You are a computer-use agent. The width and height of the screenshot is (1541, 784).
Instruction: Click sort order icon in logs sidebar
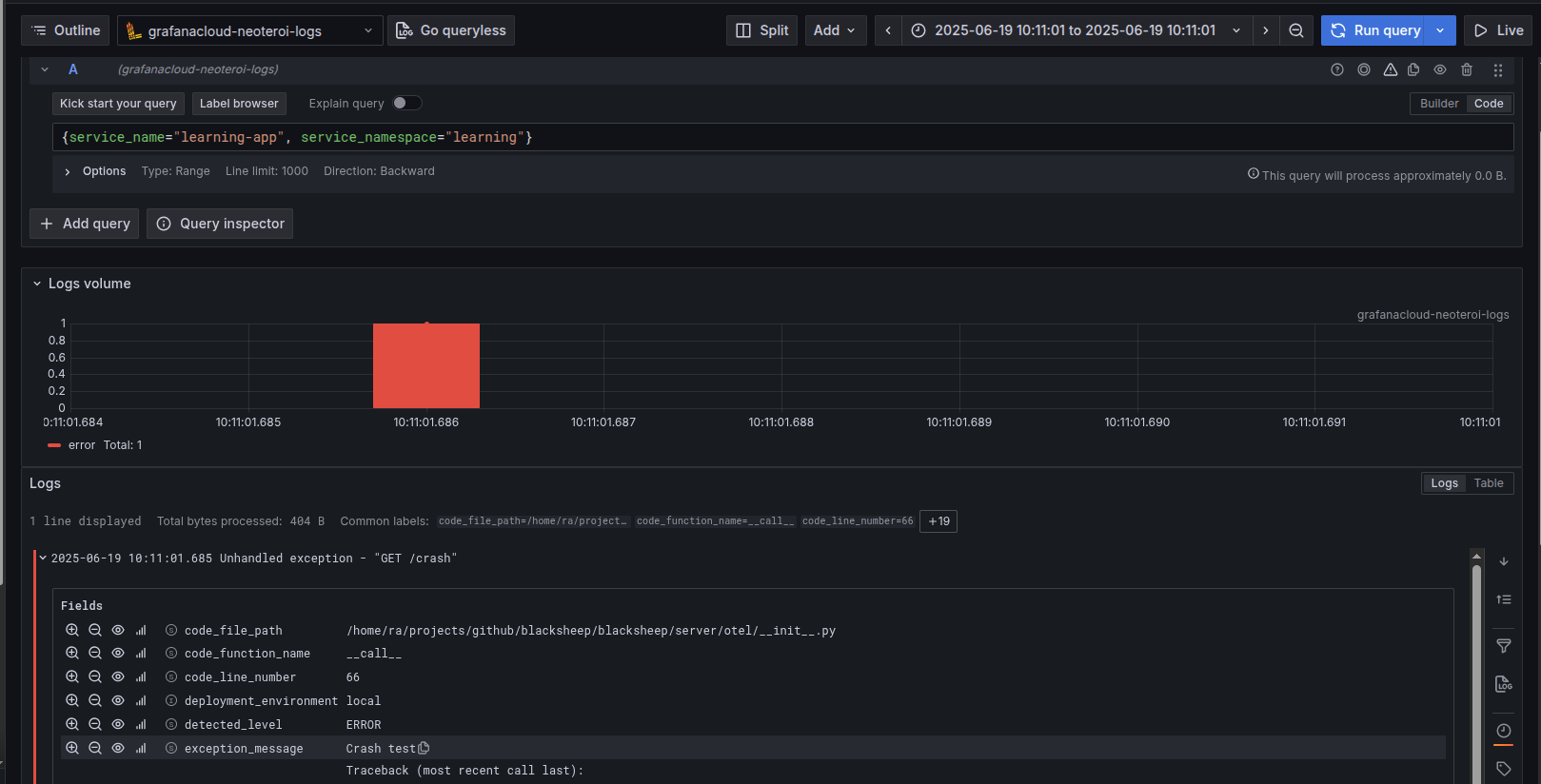click(1504, 599)
